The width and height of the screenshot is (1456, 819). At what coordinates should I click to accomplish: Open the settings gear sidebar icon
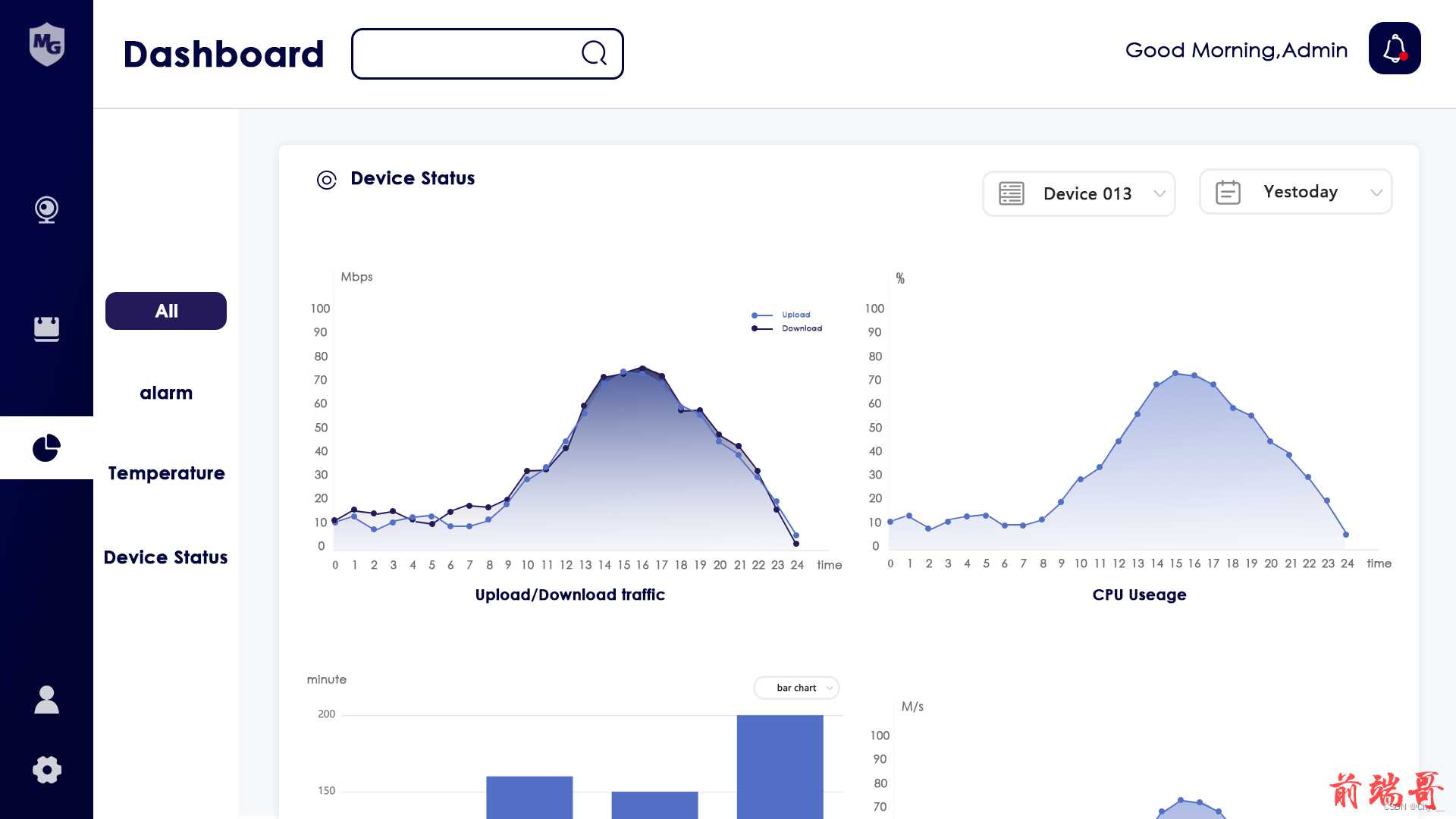(x=46, y=770)
